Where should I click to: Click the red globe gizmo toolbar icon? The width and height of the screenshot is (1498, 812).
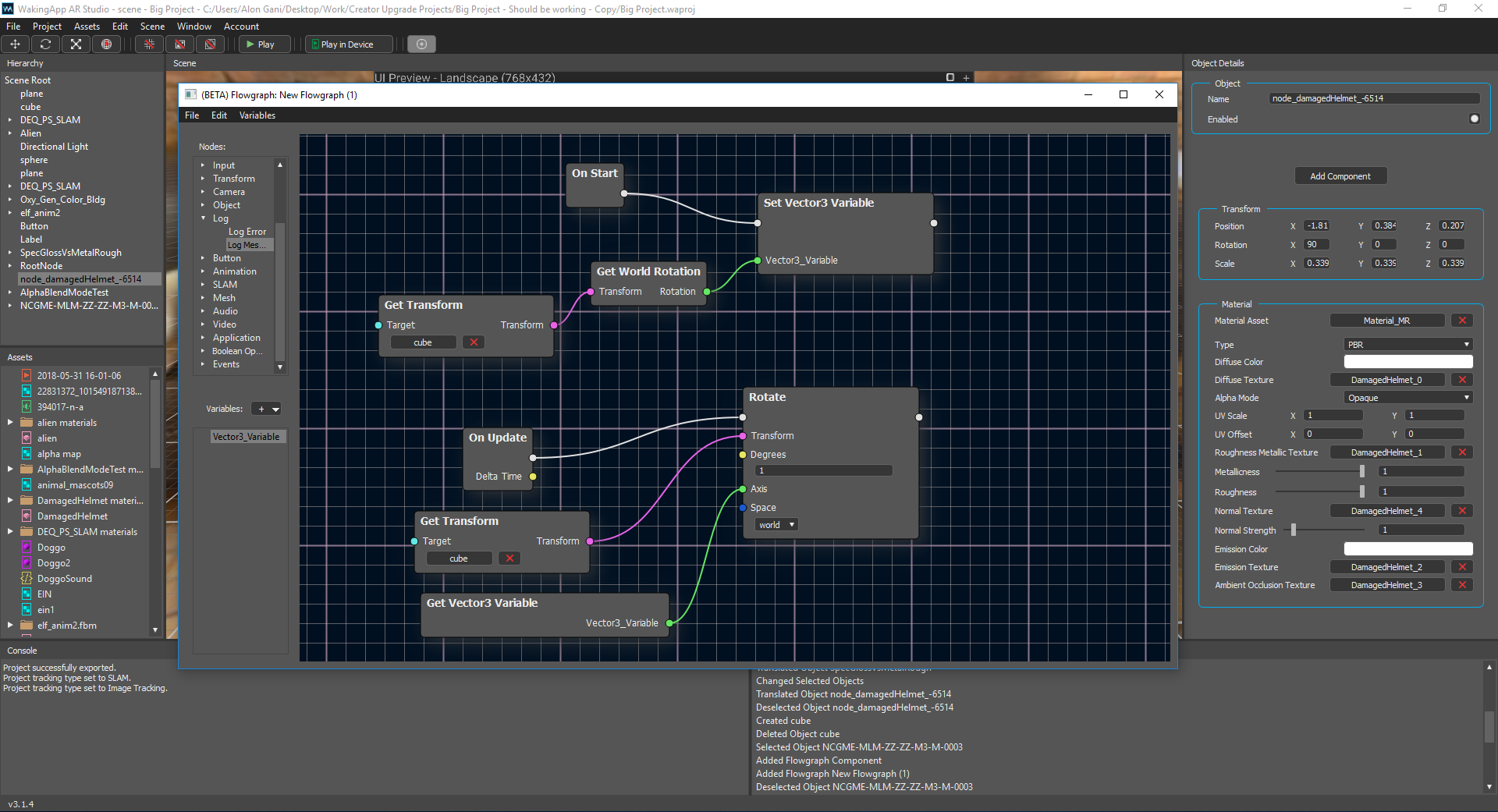coord(106,44)
